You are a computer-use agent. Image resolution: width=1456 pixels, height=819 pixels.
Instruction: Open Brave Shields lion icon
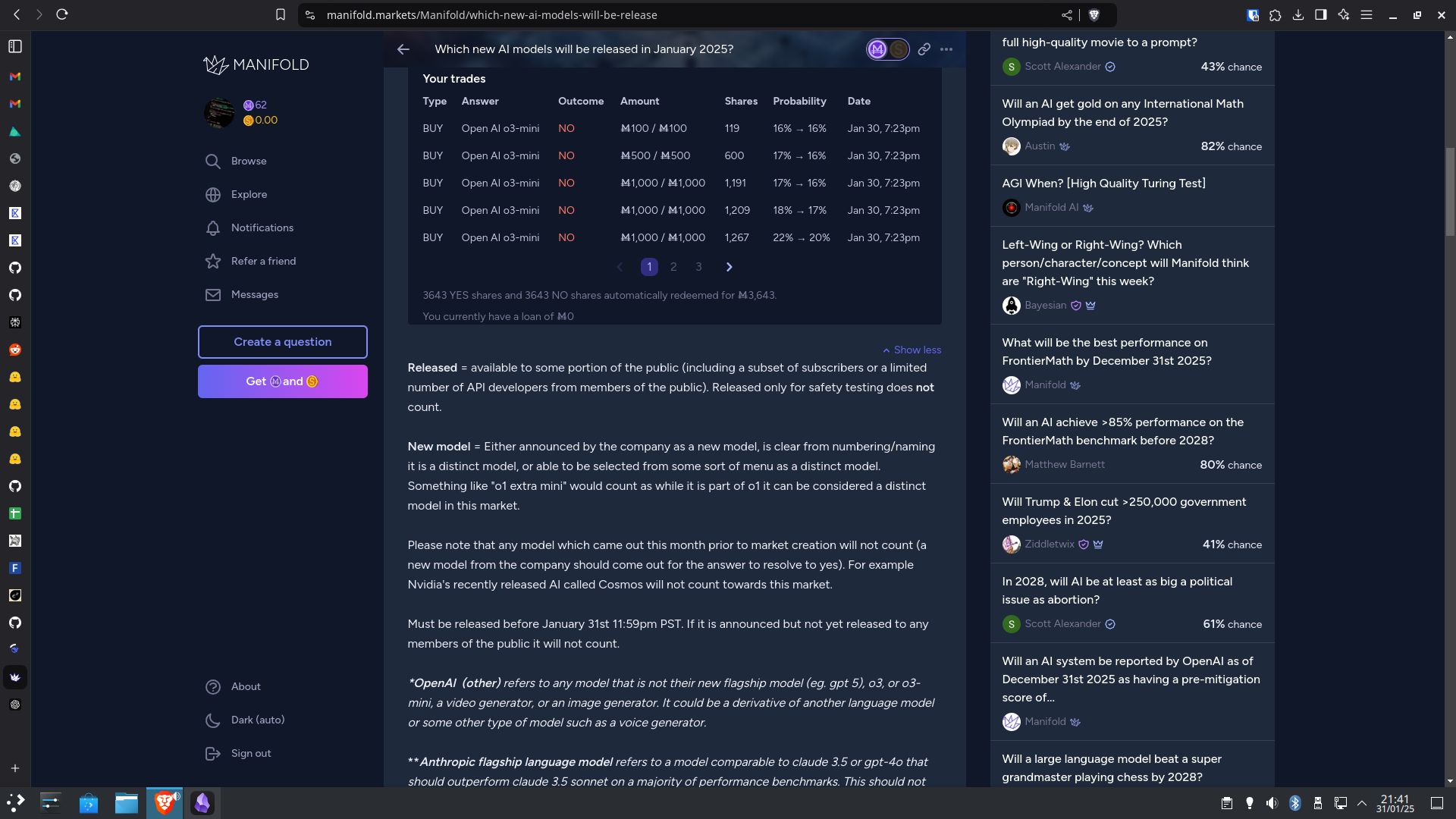coord(1094,14)
